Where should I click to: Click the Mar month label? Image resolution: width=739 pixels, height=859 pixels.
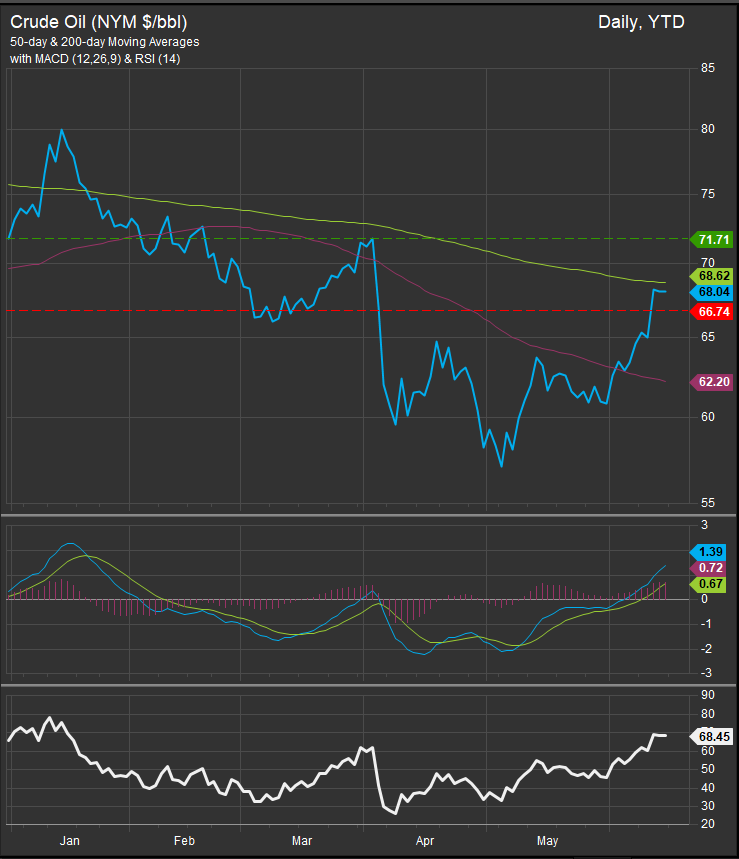[302, 841]
